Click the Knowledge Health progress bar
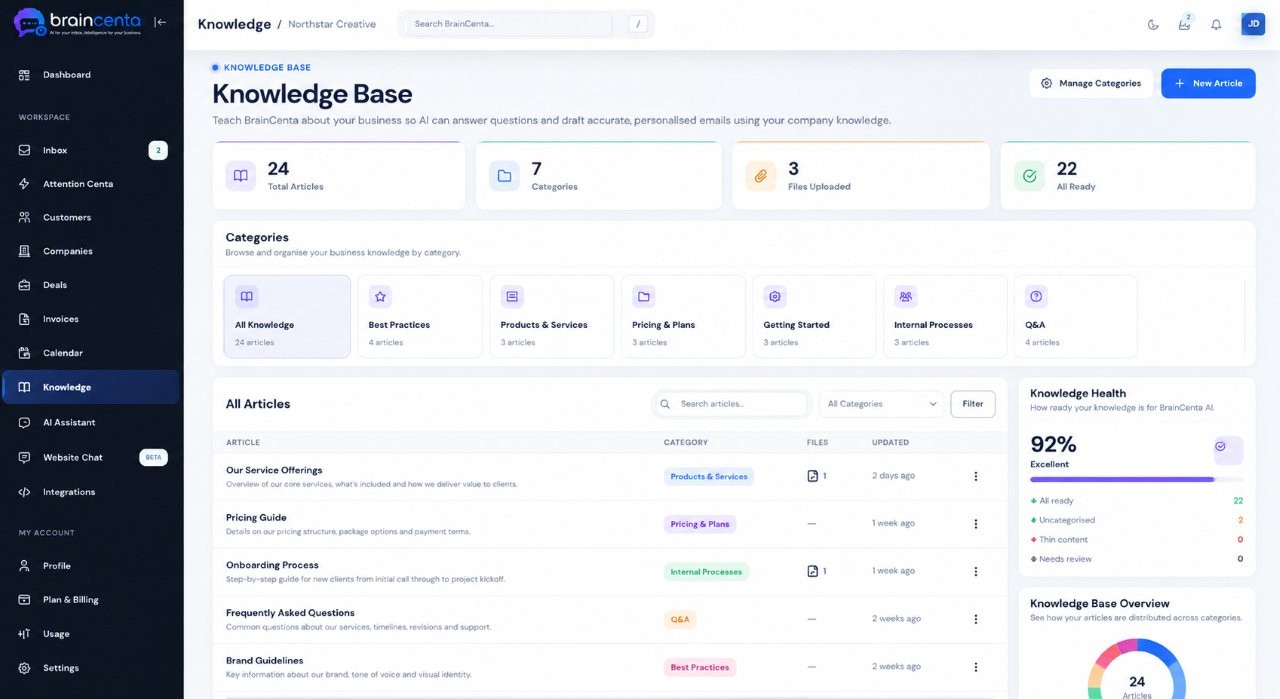The width and height of the screenshot is (1280, 699). tap(1137, 480)
